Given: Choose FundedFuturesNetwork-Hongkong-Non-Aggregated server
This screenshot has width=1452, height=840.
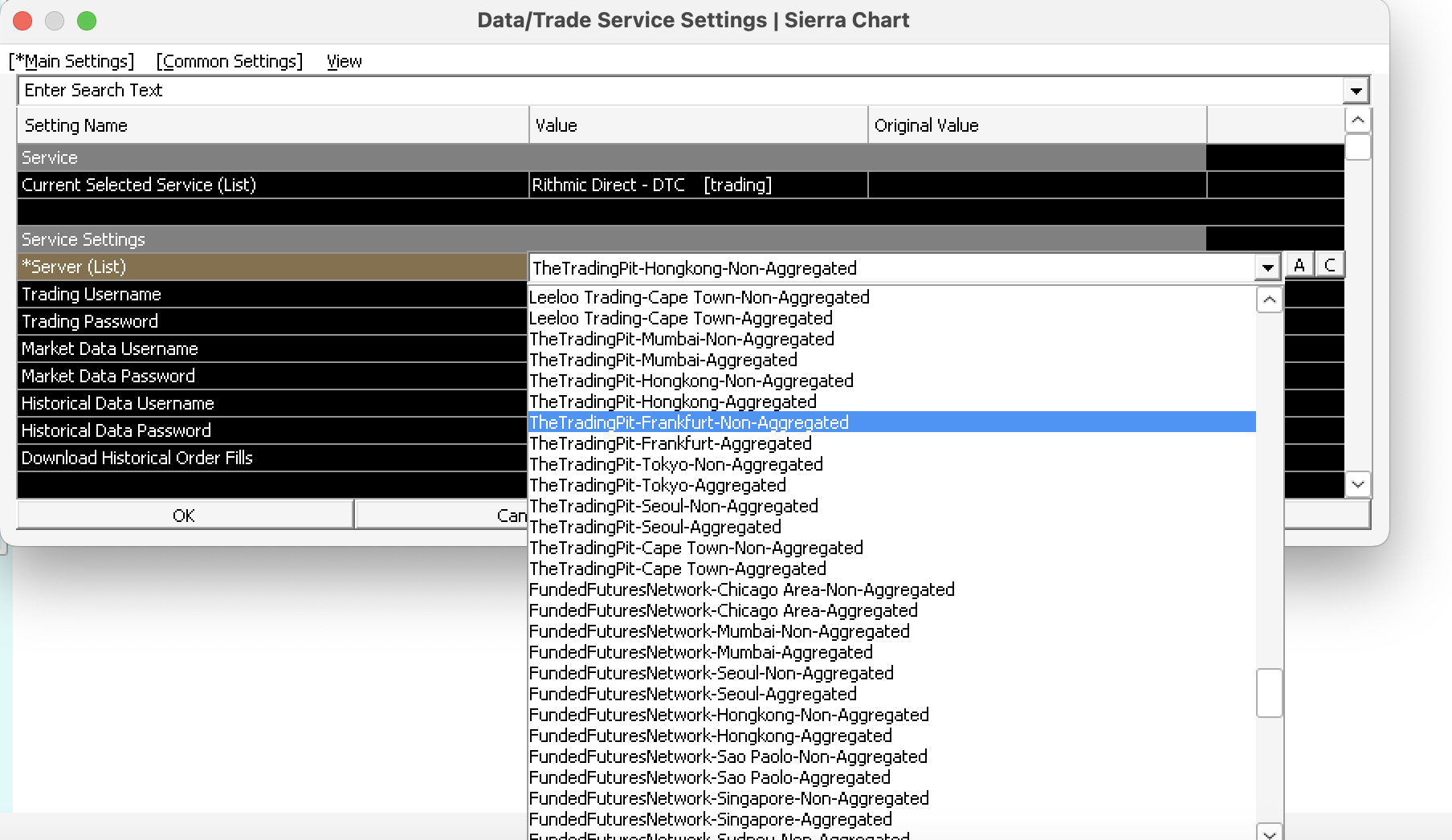Looking at the screenshot, I should click(891, 715).
